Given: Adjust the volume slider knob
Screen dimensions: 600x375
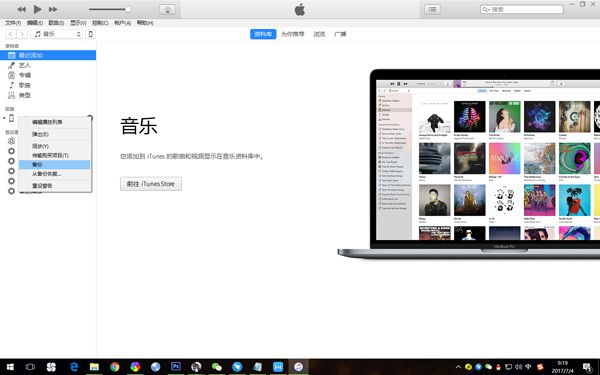Looking at the screenshot, I should [128, 9].
